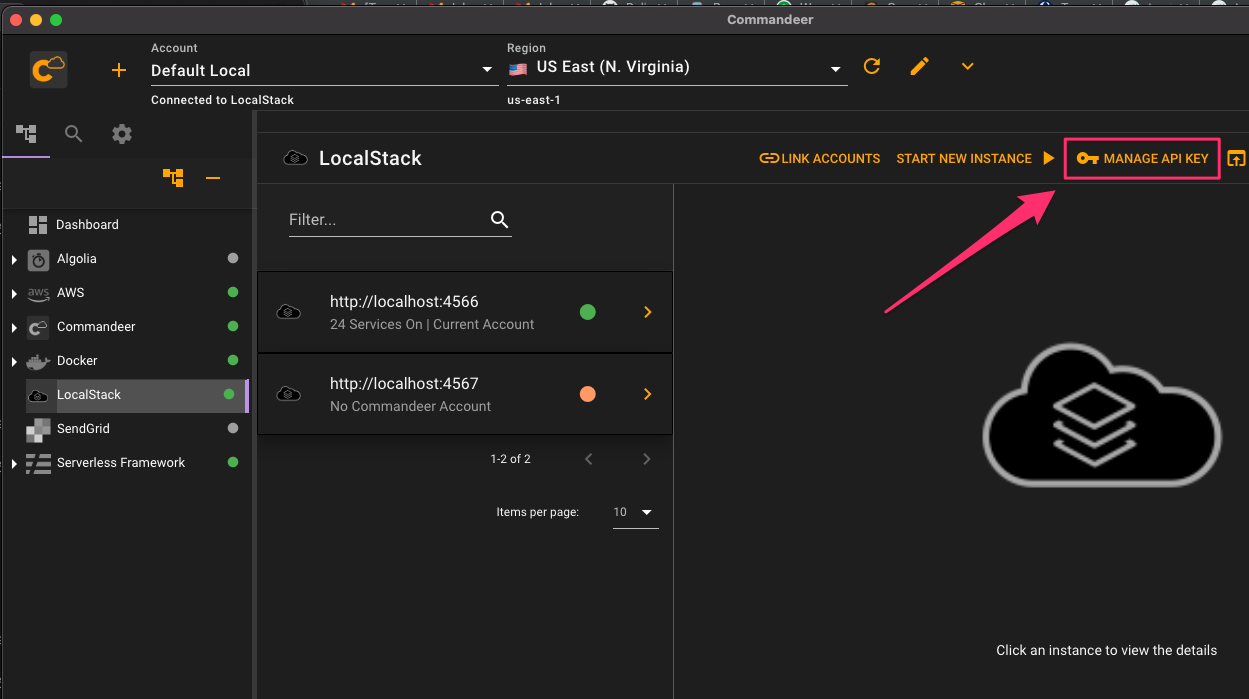The height and width of the screenshot is (699, 1249).
Task: Go to the next page of instances
Action: click(647, 459)
